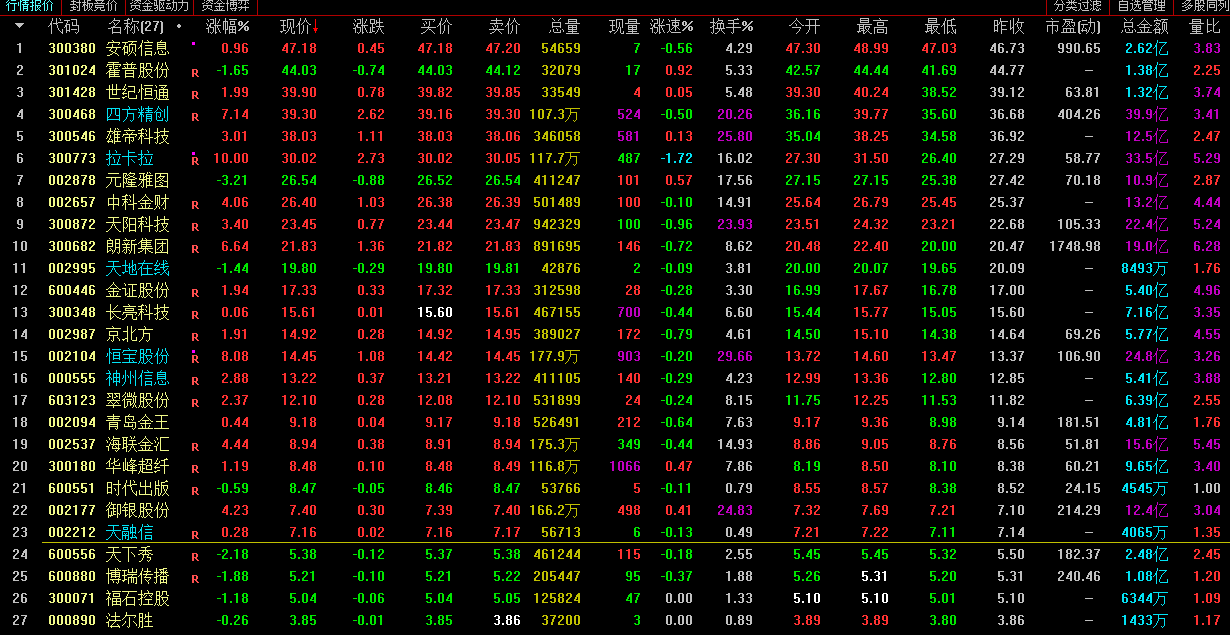Screen dimensions: 1230x635
Task: Sort by the 最低 column header
Action: pos(941,26)
